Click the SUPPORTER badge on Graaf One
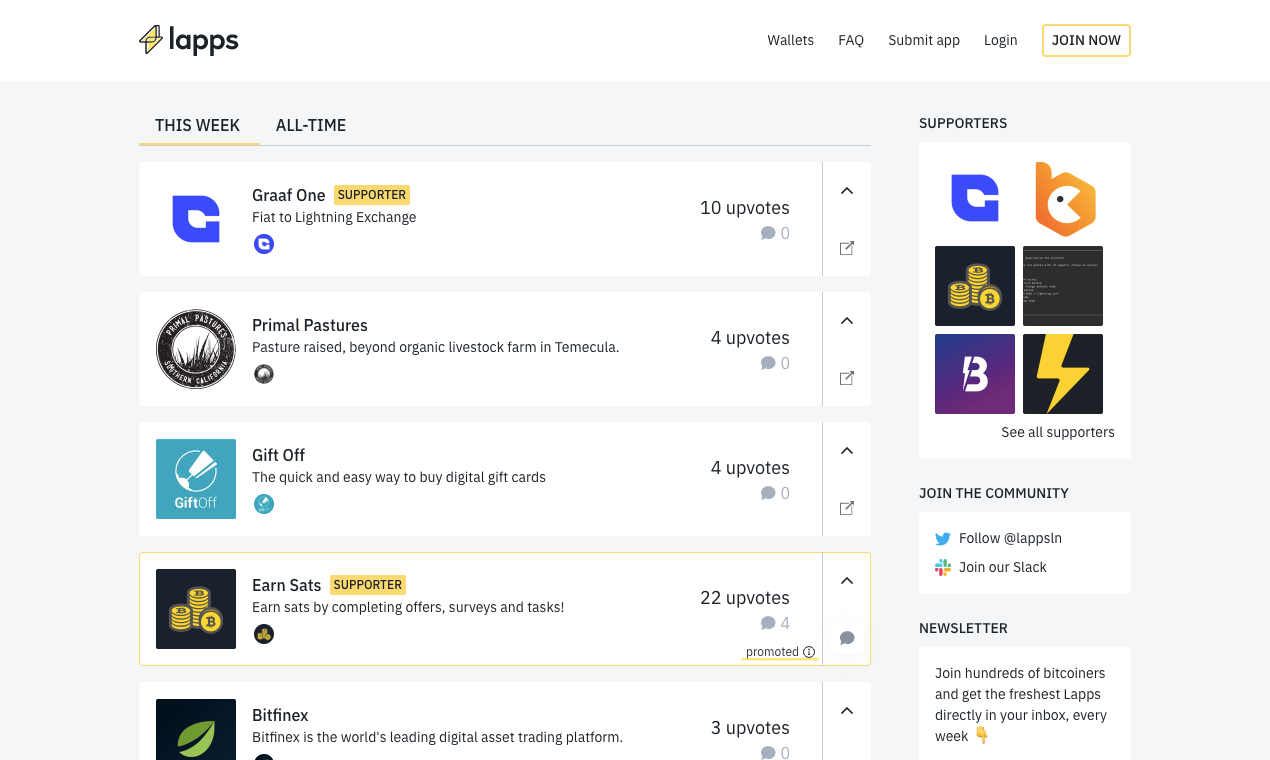Image resolution: width=1270 pixels, height=760 pixels. pyautogui.click(x=372, y=195)
